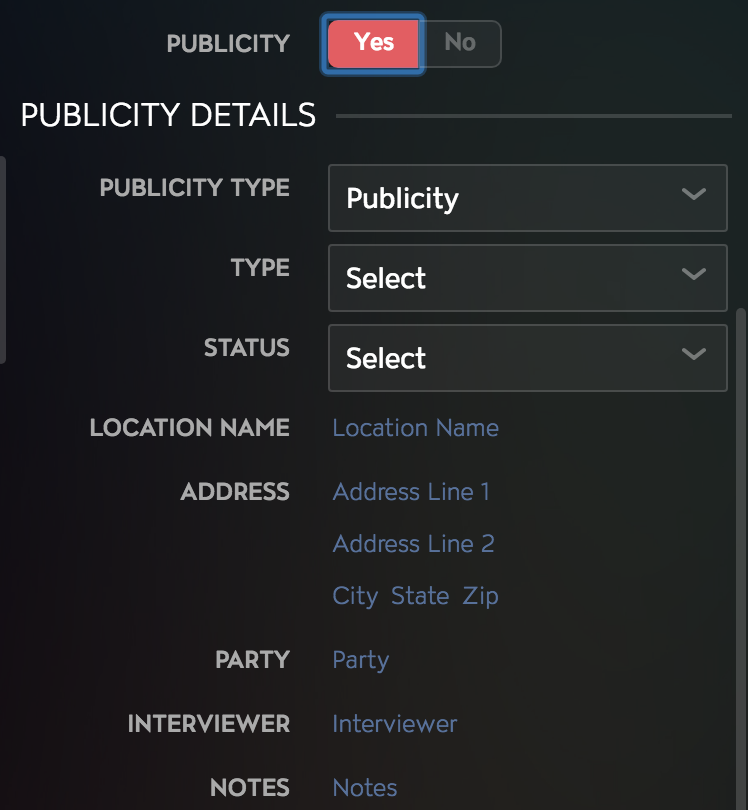Click the right-side vertical scrollbar

[x=742, y=559]
